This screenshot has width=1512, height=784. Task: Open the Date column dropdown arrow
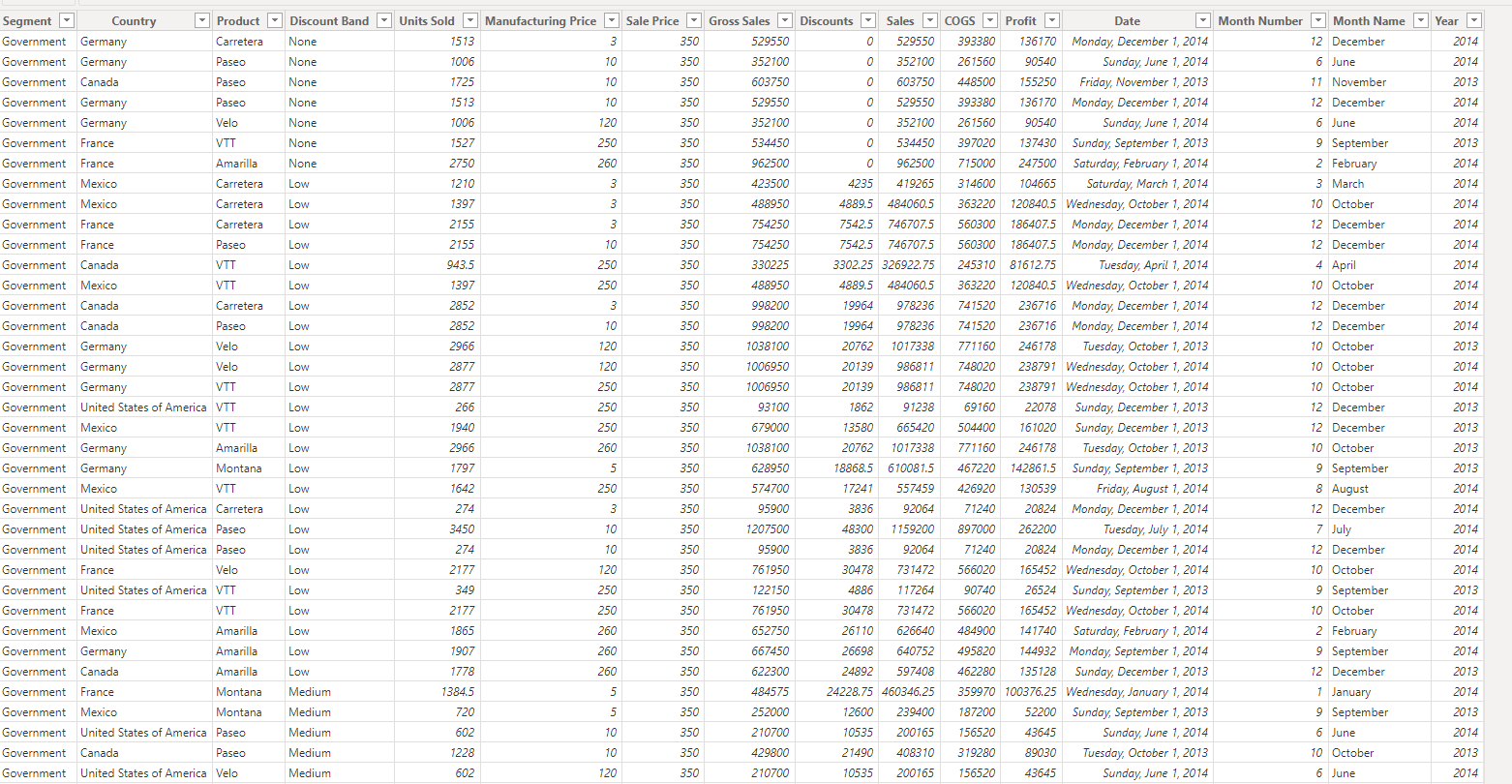(x=1203, y=20)
